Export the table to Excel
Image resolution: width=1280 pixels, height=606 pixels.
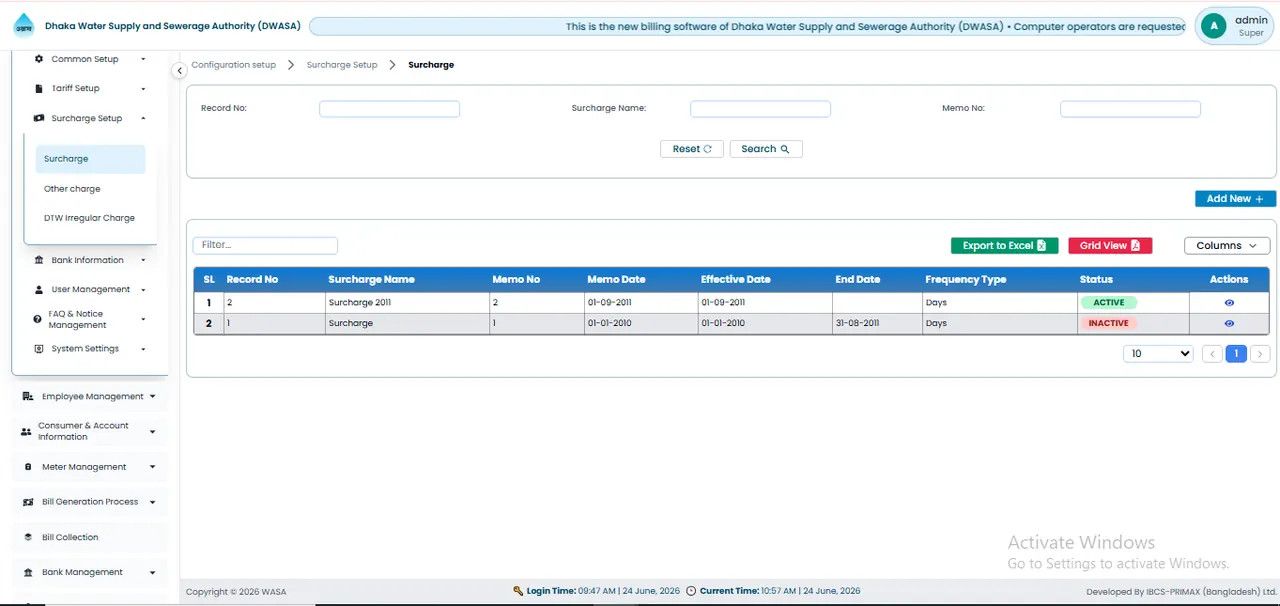coord(1005,246)
